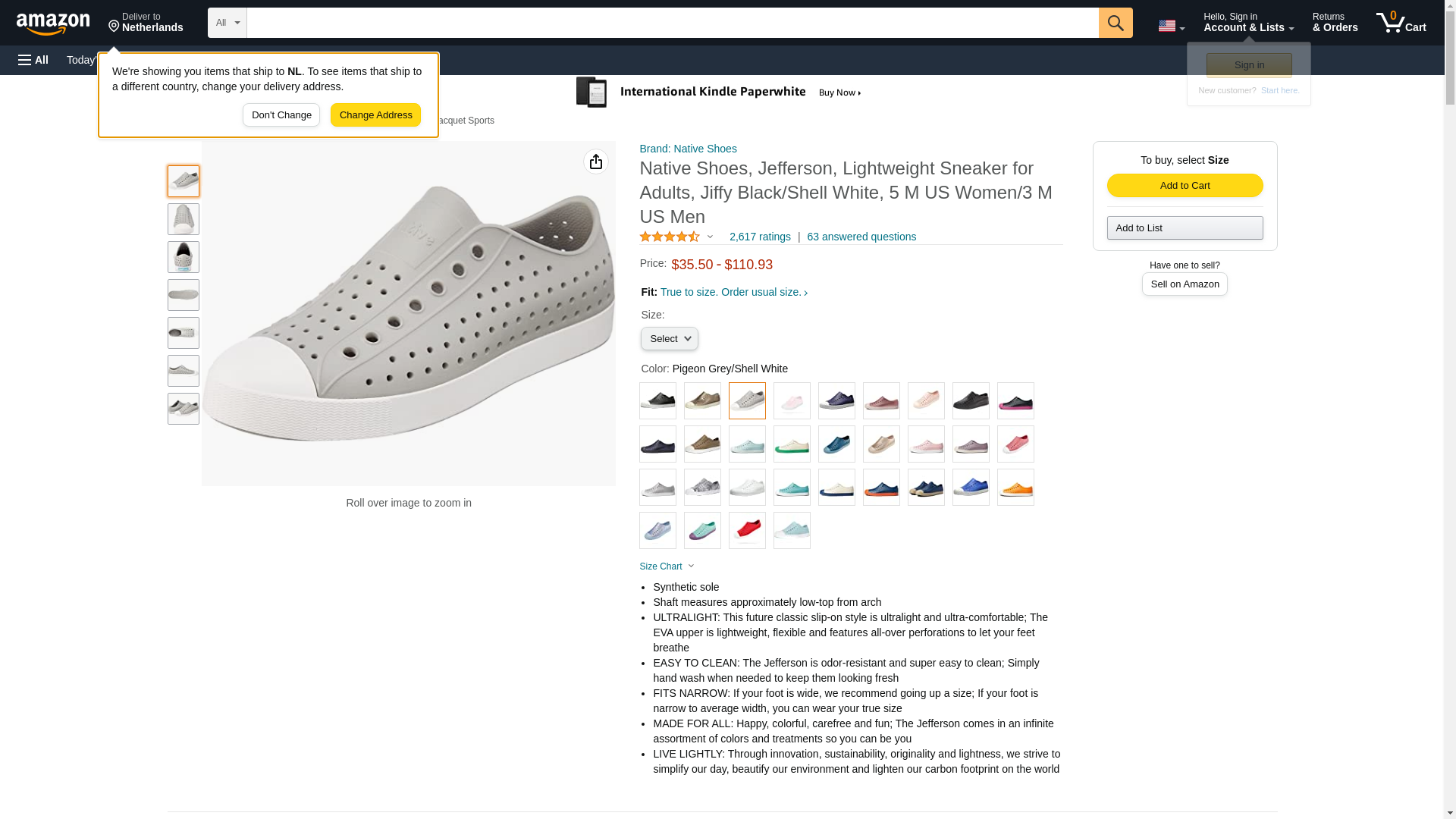This screenshot has height=819, width=1456.
Task: Click the share icon on product image
Action: (x=595, y=162)
